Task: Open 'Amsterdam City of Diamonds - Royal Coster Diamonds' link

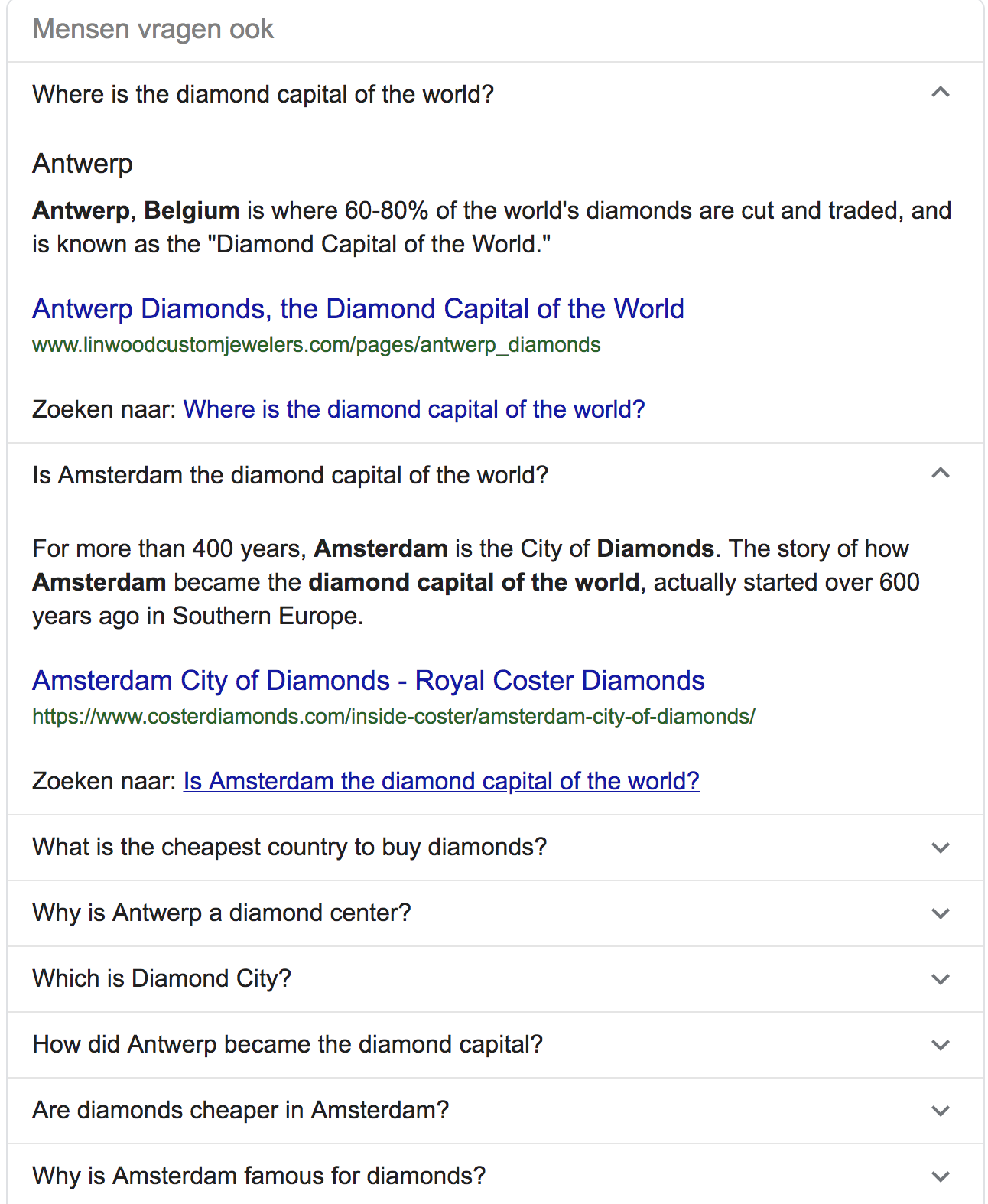Action: (x=369, y=681)
